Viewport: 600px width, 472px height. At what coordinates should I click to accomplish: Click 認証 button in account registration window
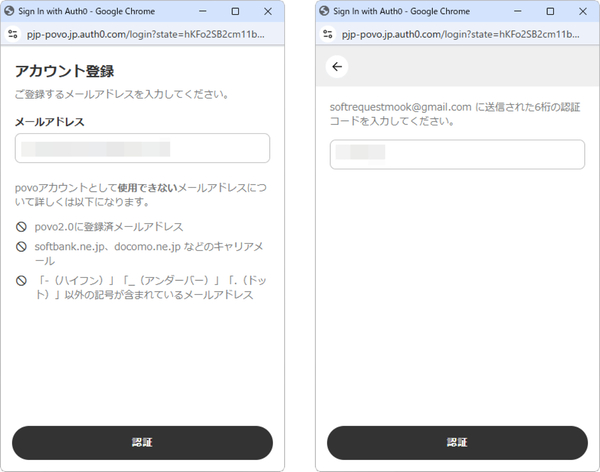[x=142, y=443]
